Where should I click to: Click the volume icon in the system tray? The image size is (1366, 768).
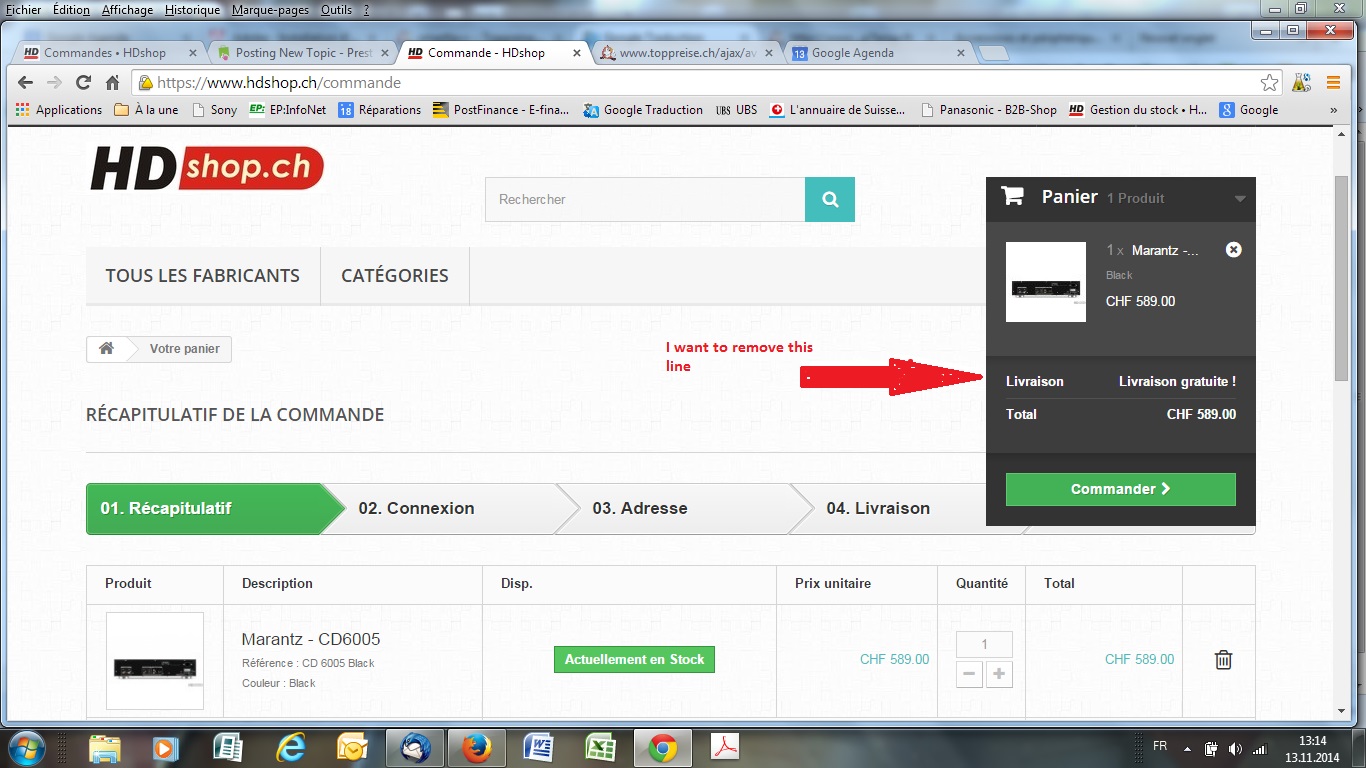pos(1235,748)
